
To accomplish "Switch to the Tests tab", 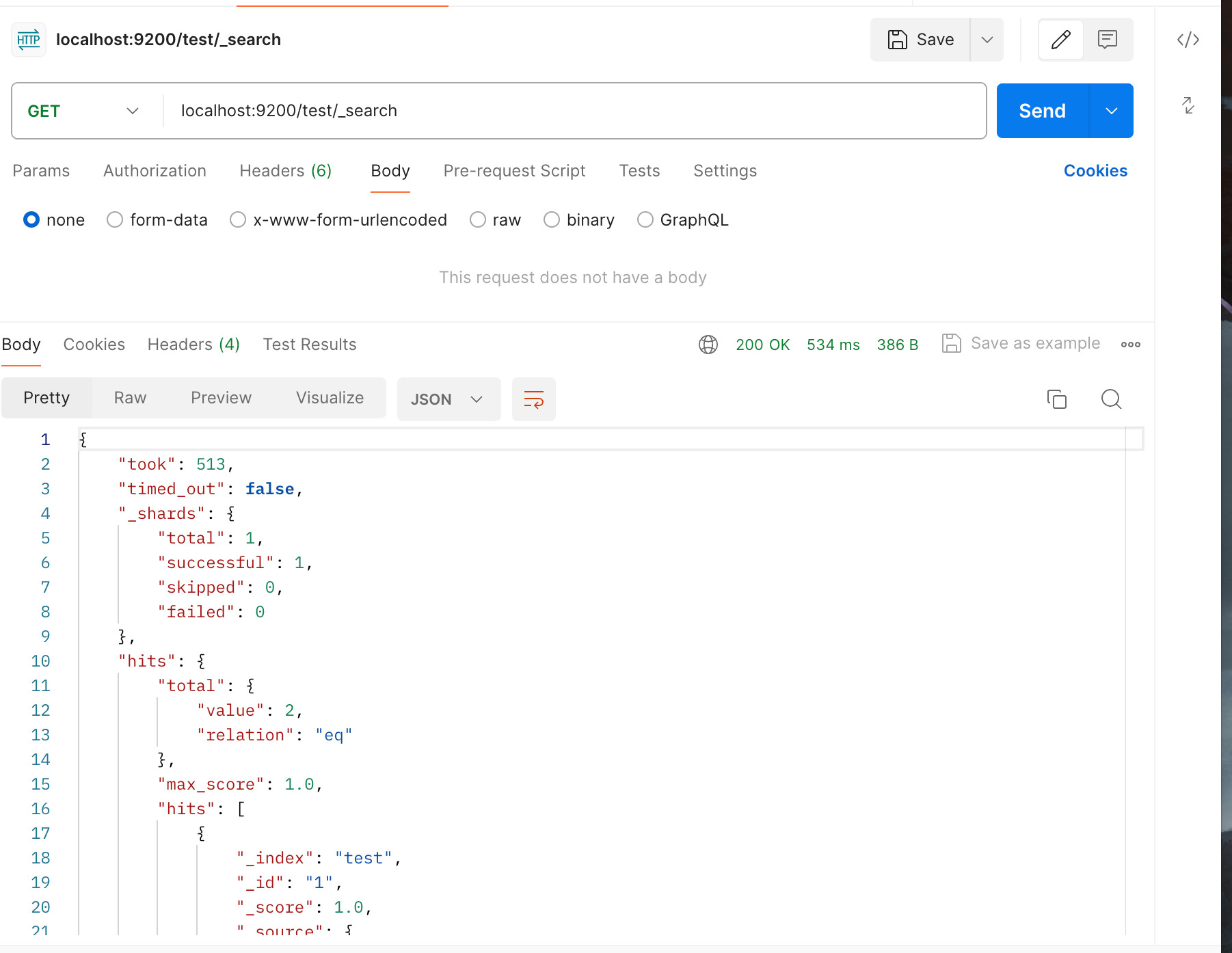I will (x=640, y=171).
